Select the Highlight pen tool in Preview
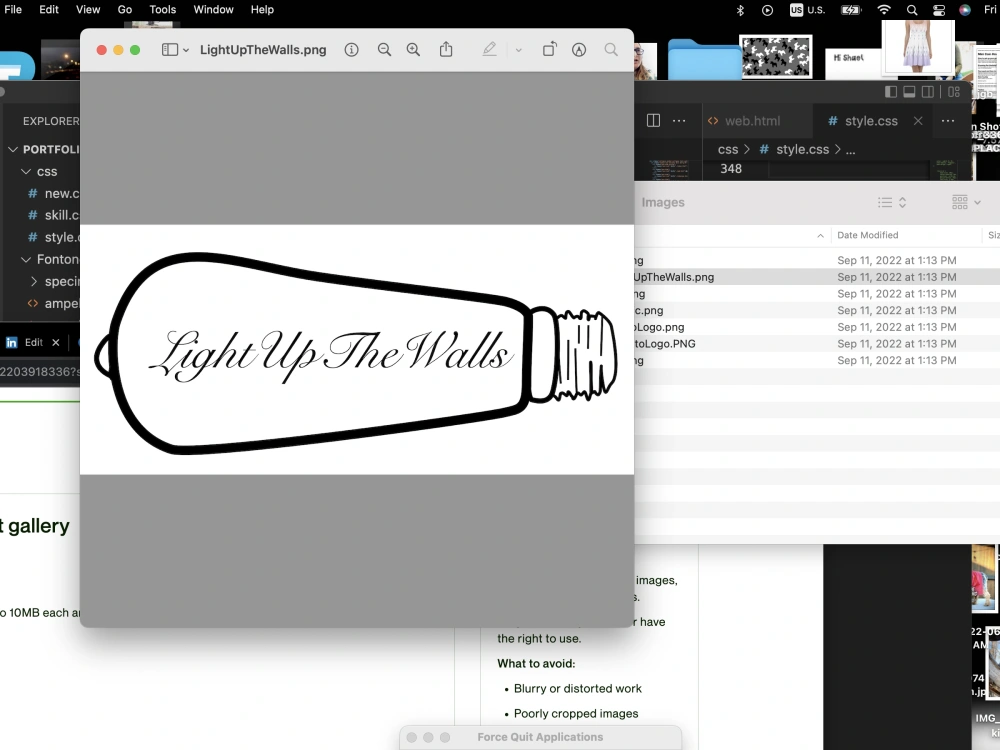 (489, 49)
